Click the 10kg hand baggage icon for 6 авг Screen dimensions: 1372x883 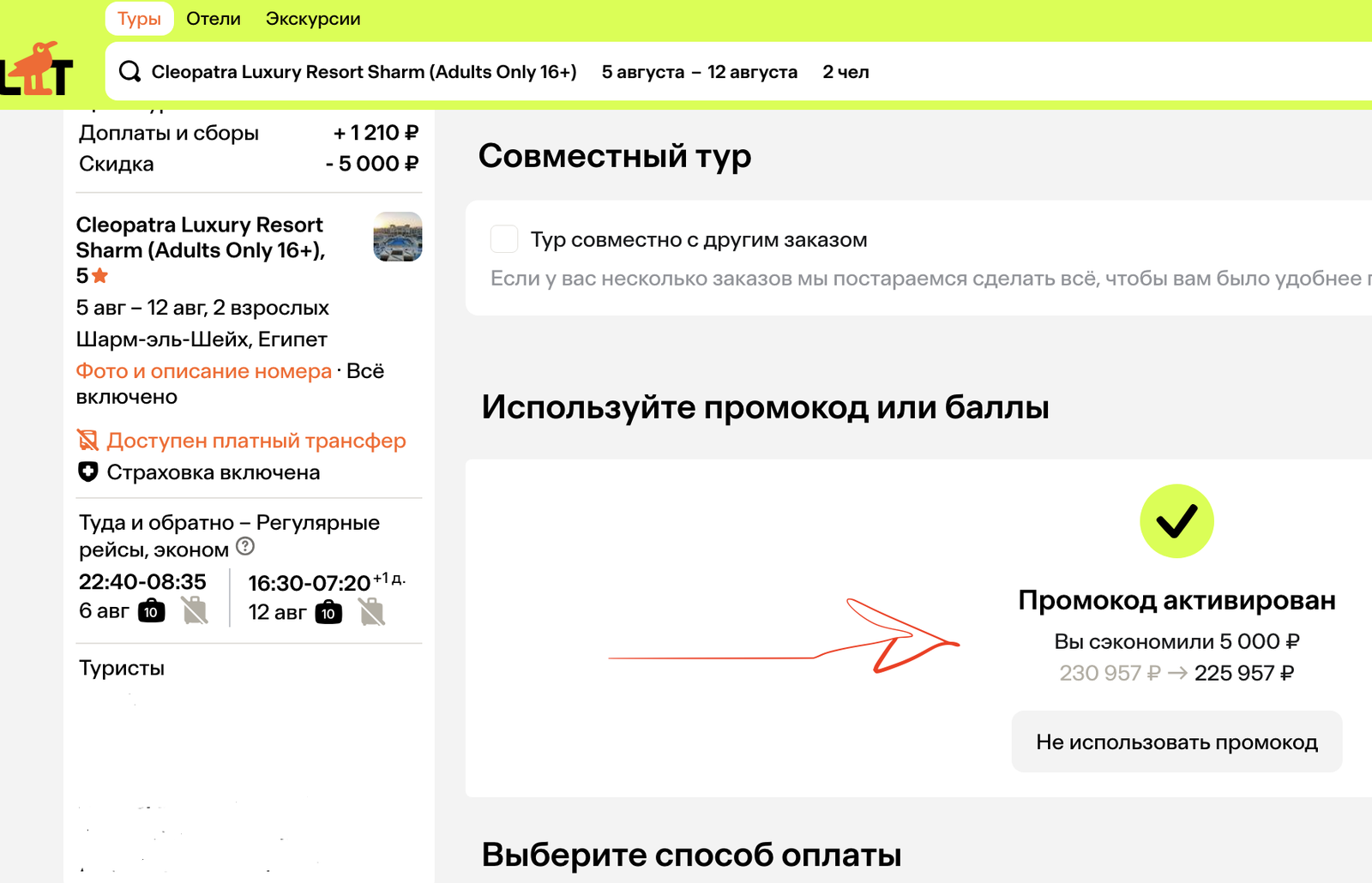coord(152,611)
